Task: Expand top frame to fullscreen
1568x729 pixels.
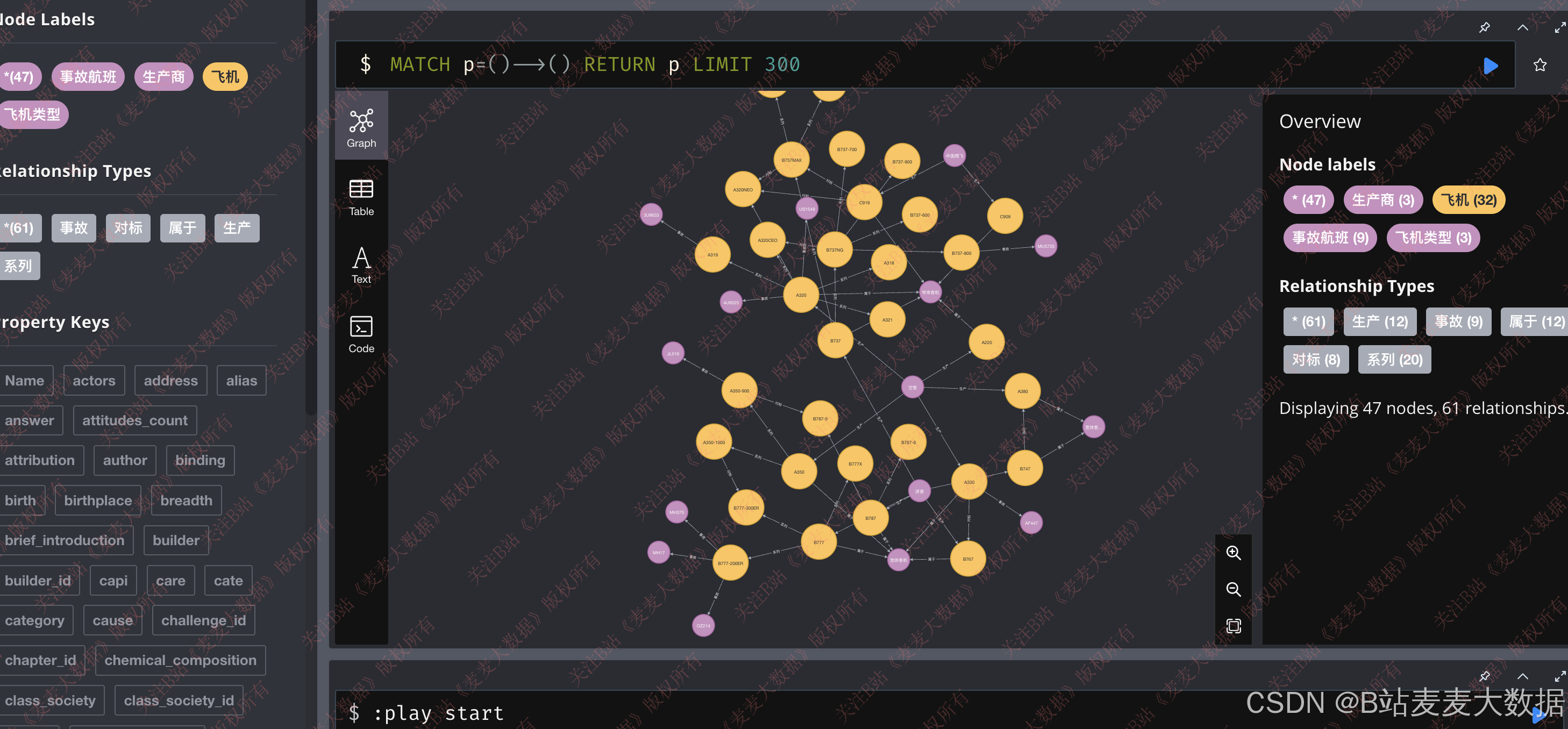Action: (1559, 27)
